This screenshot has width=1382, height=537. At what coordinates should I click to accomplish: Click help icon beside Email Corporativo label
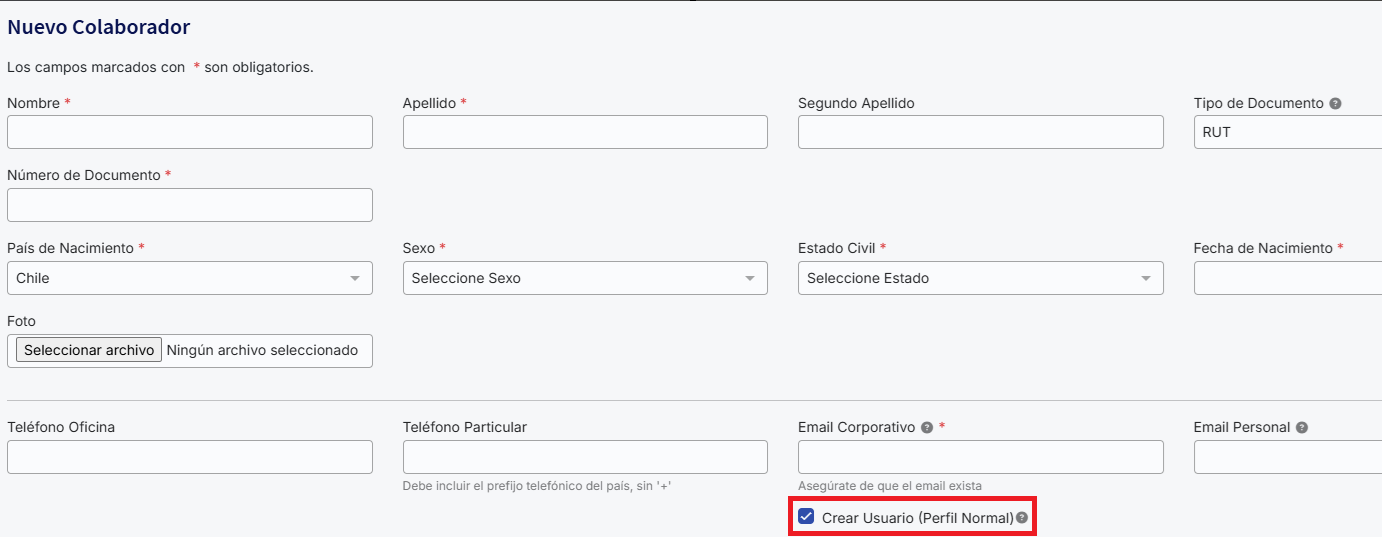(927, 428)
